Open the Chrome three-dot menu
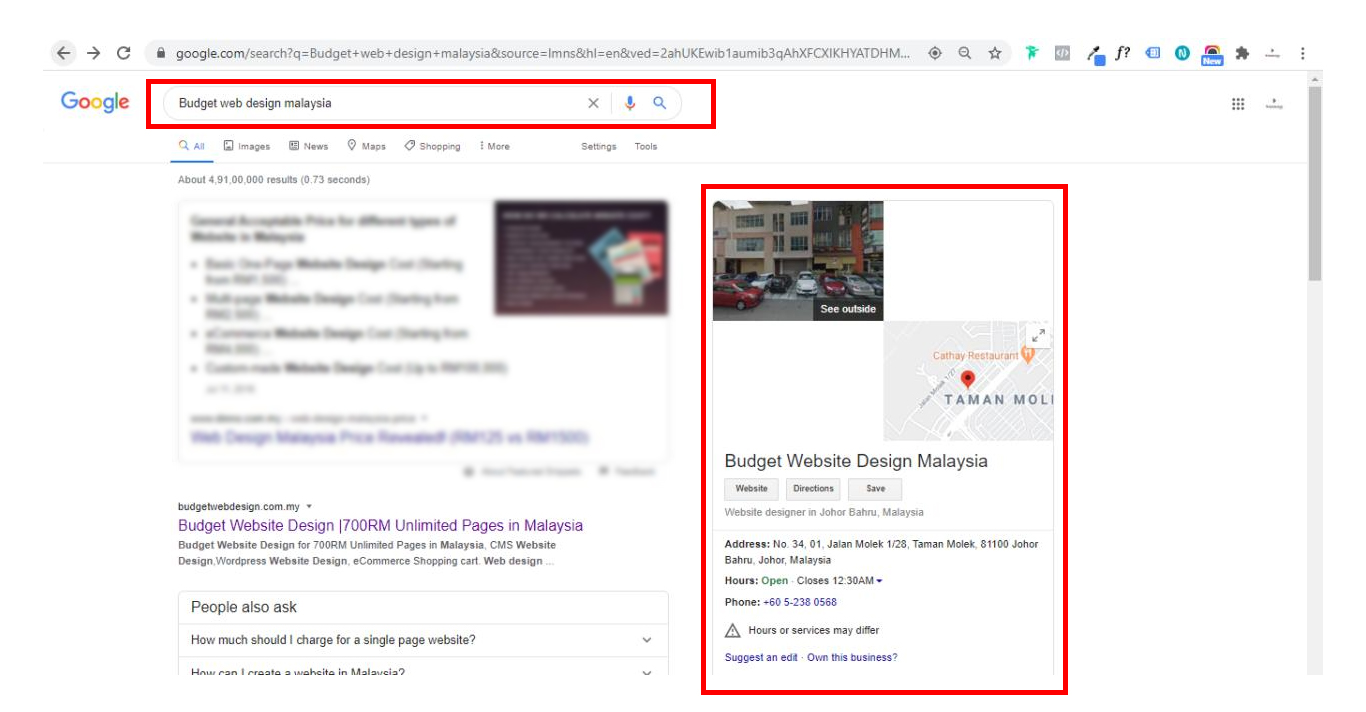1366x712 pixels. point(1302,54)
